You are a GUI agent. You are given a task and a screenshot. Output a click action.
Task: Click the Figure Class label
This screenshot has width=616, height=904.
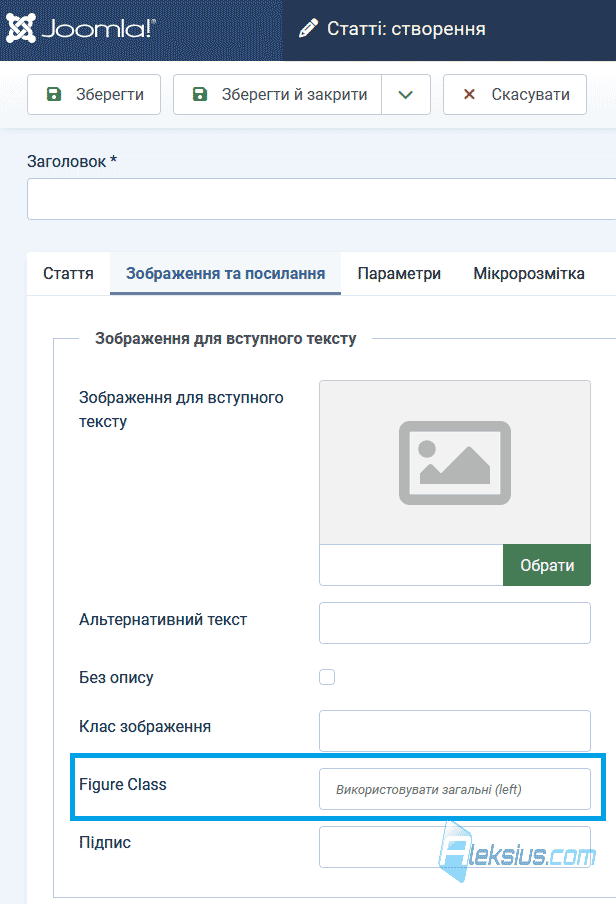[122, 785]
